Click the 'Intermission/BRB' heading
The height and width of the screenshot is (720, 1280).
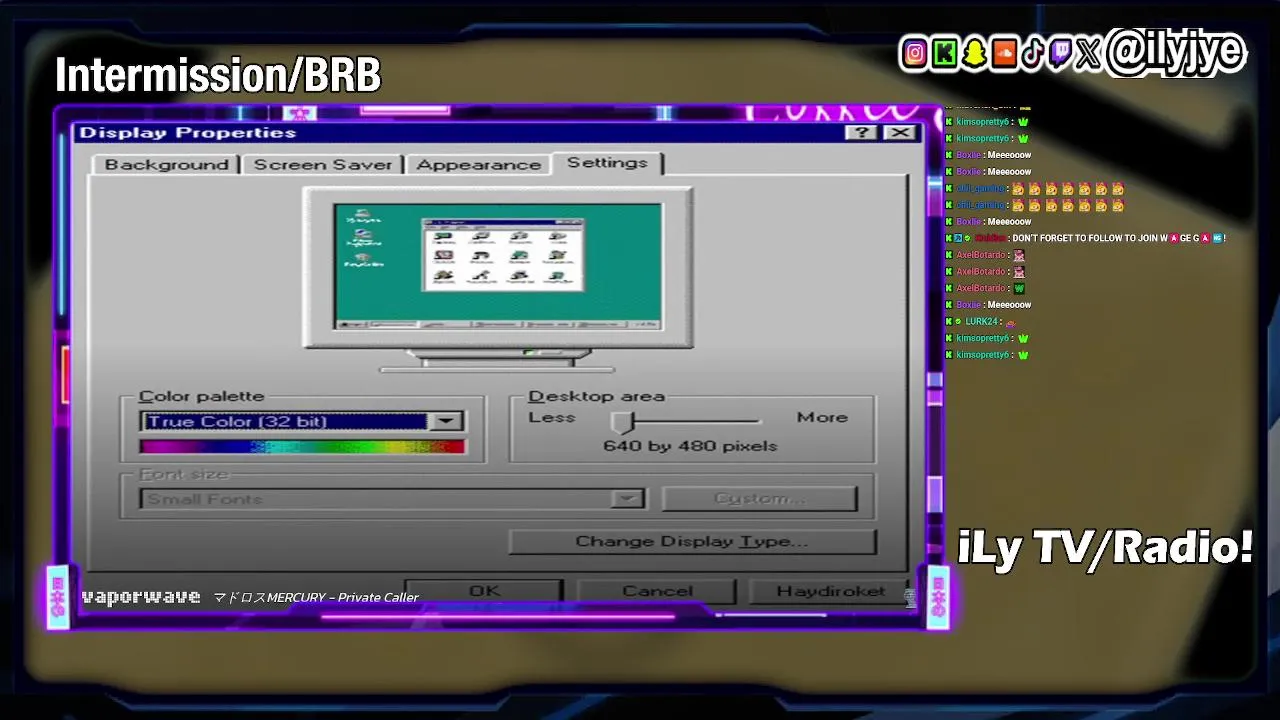tap(218, 75)
